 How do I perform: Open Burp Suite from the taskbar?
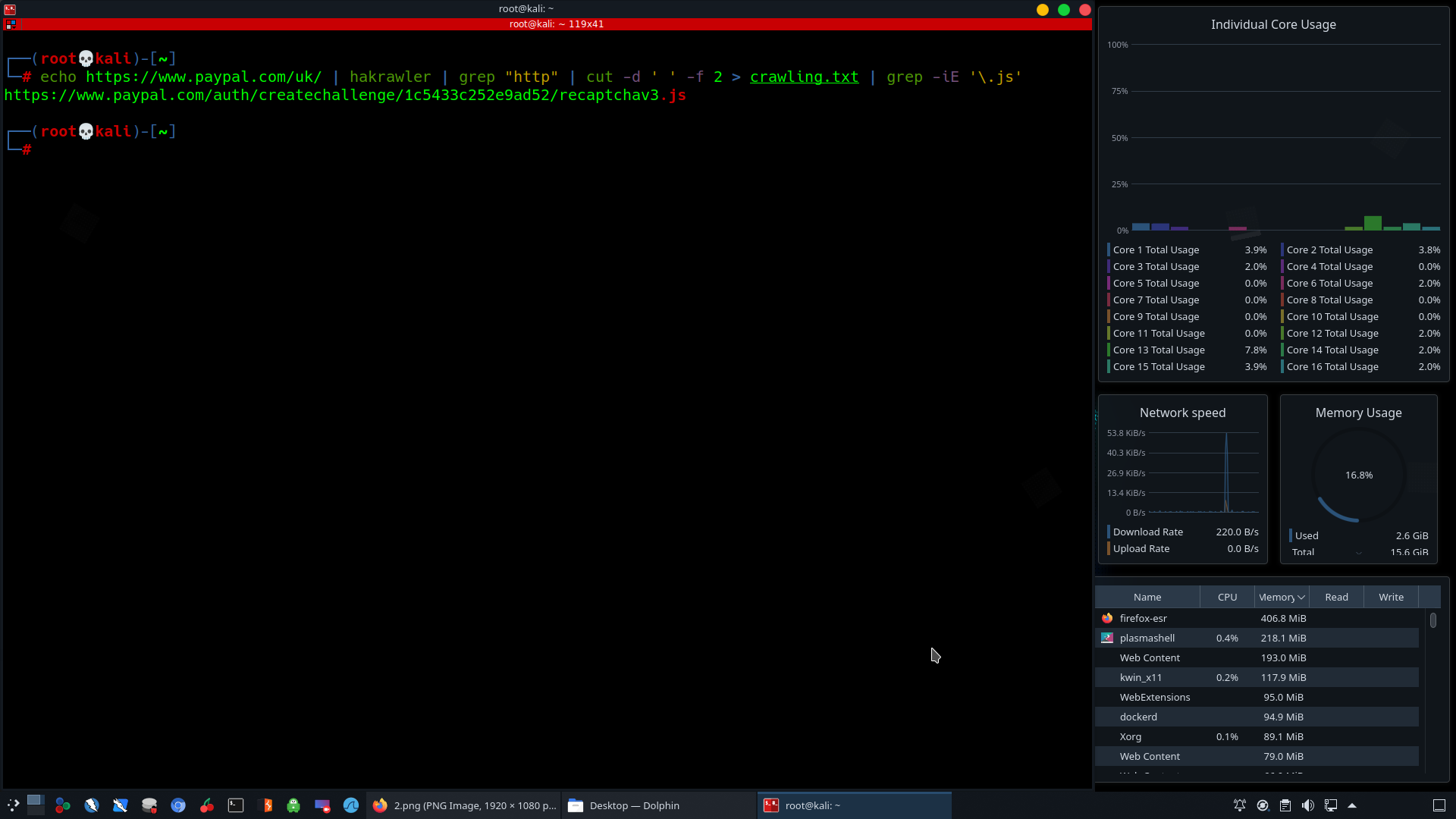265,805
